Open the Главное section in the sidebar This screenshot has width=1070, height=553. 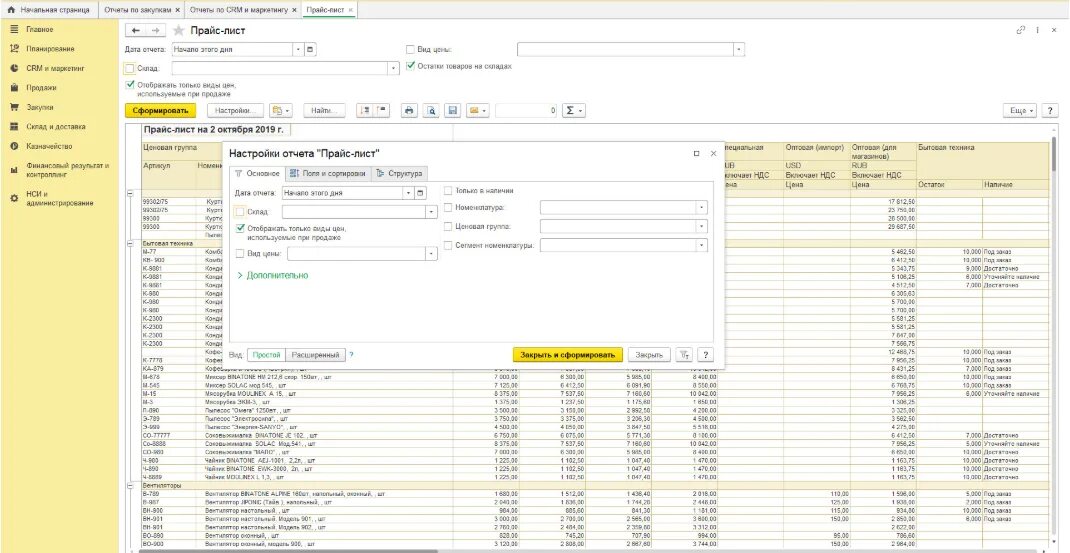pos(40,29)
